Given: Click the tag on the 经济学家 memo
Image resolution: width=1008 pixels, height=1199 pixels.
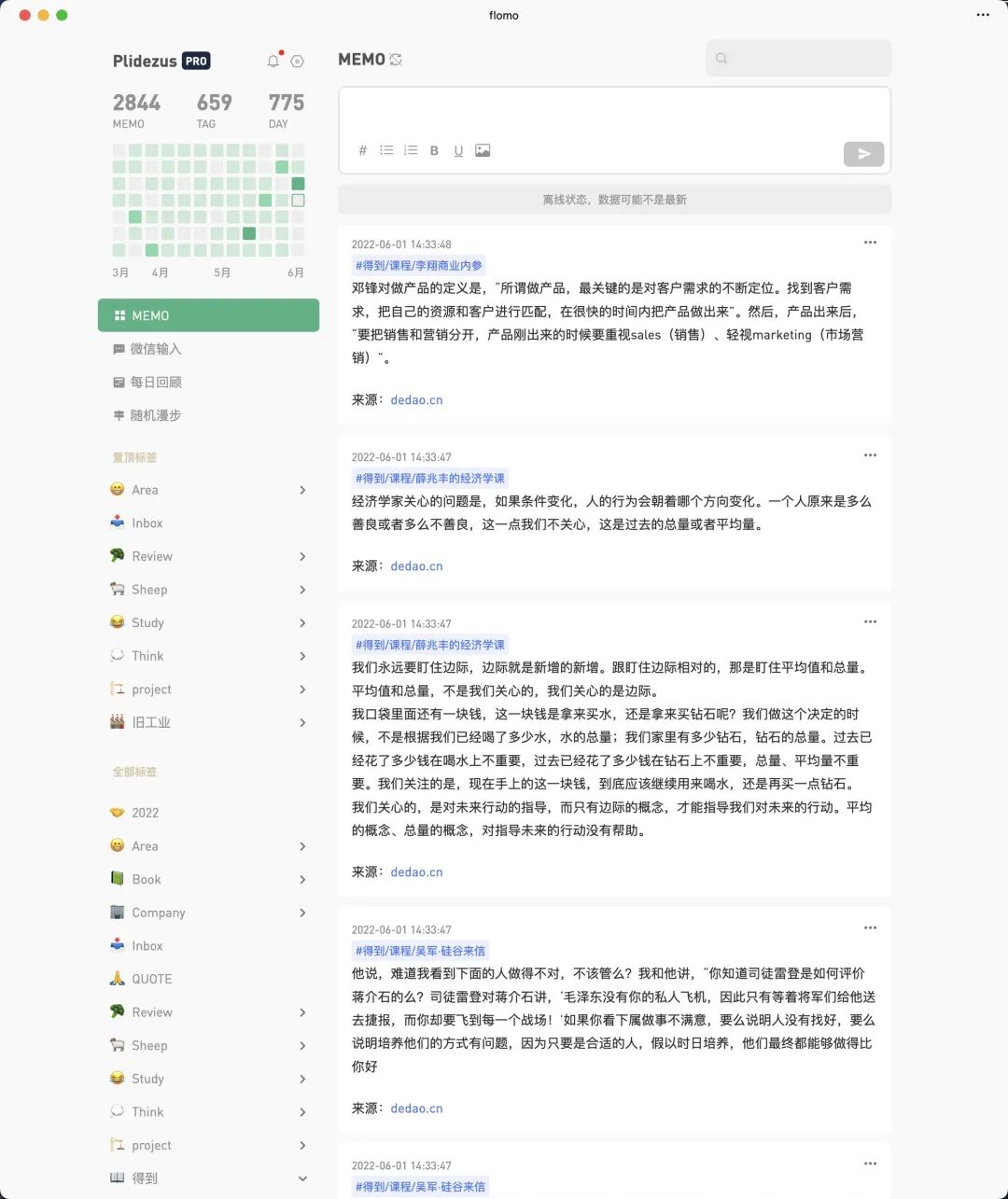Looking at the screenshot, I should click(x=430, y=479).
